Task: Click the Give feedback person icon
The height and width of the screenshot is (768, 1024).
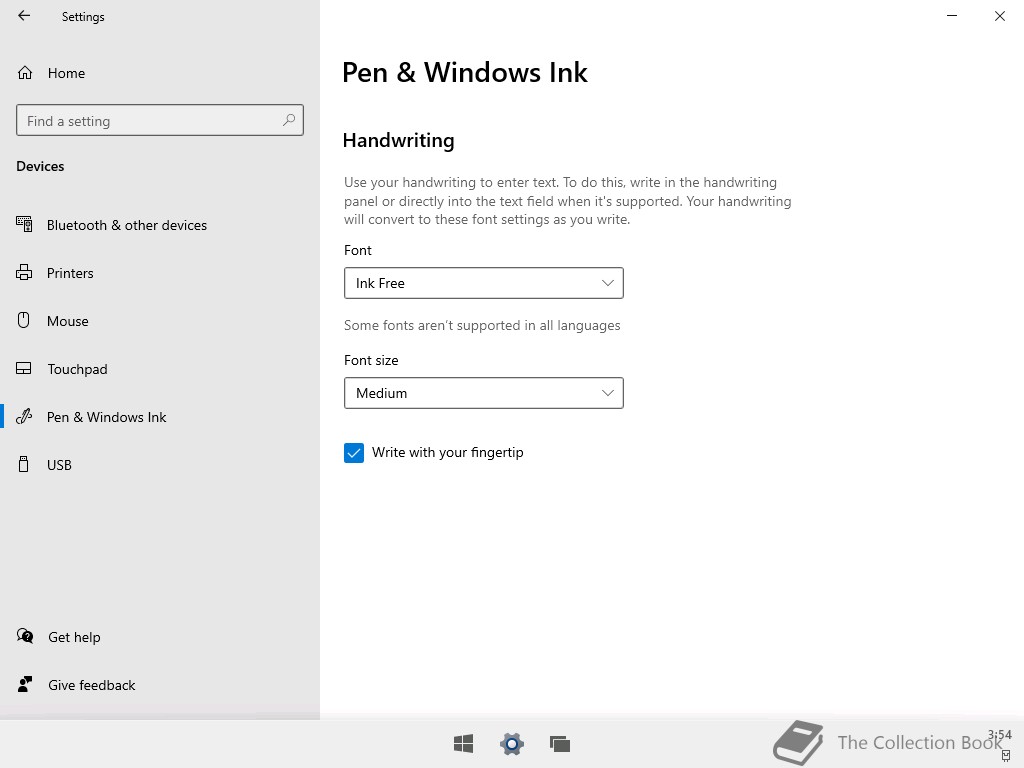Action: click(25, 684)
